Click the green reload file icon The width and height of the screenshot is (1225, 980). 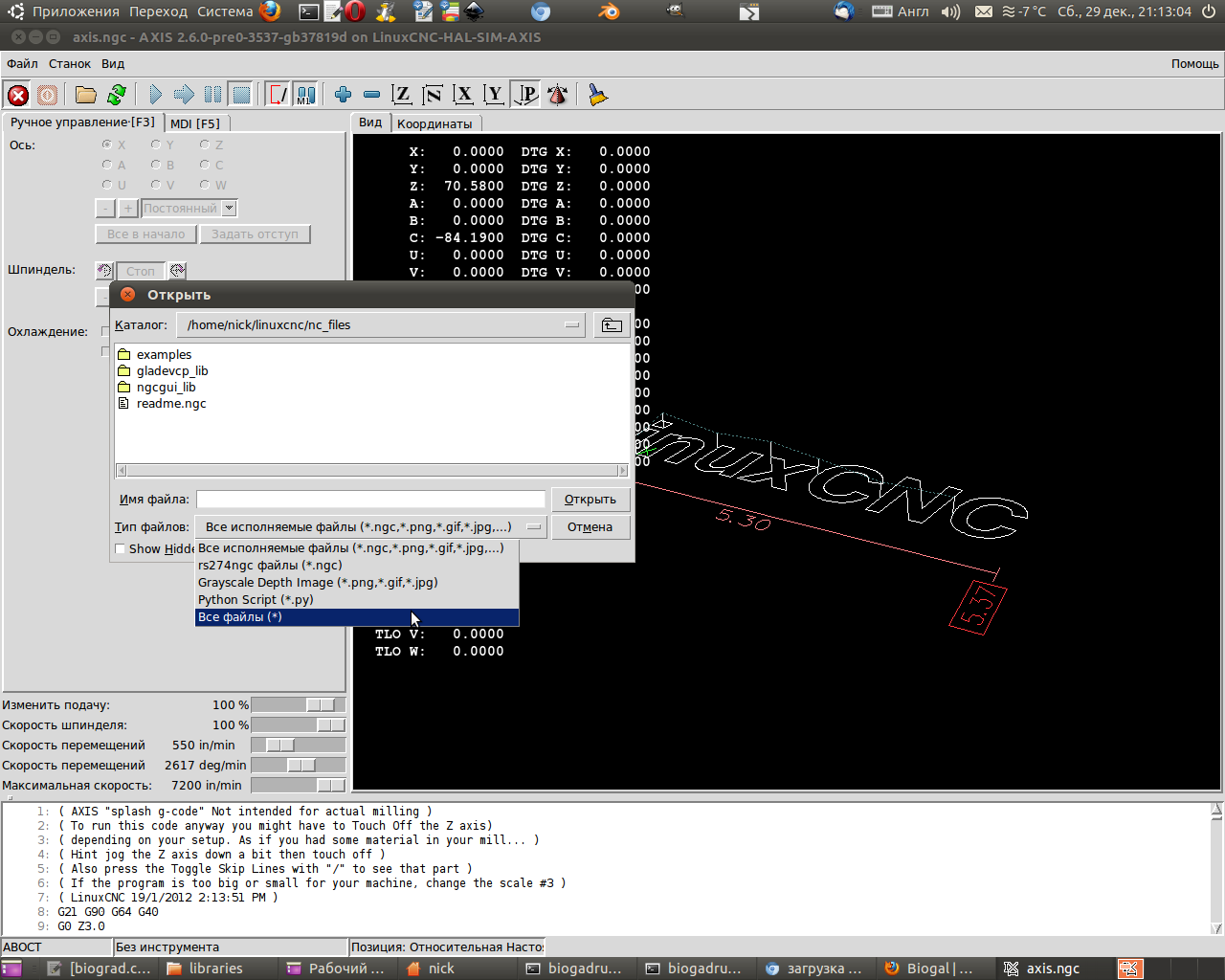117,95
